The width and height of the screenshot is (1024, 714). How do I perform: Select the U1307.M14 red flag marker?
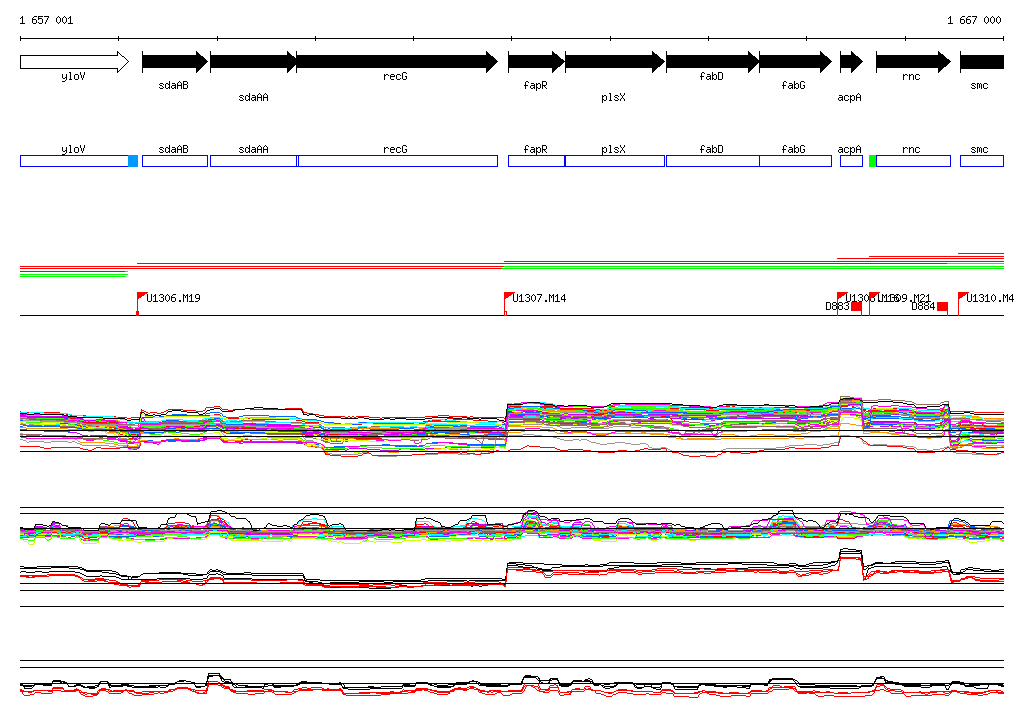(507, 297)
